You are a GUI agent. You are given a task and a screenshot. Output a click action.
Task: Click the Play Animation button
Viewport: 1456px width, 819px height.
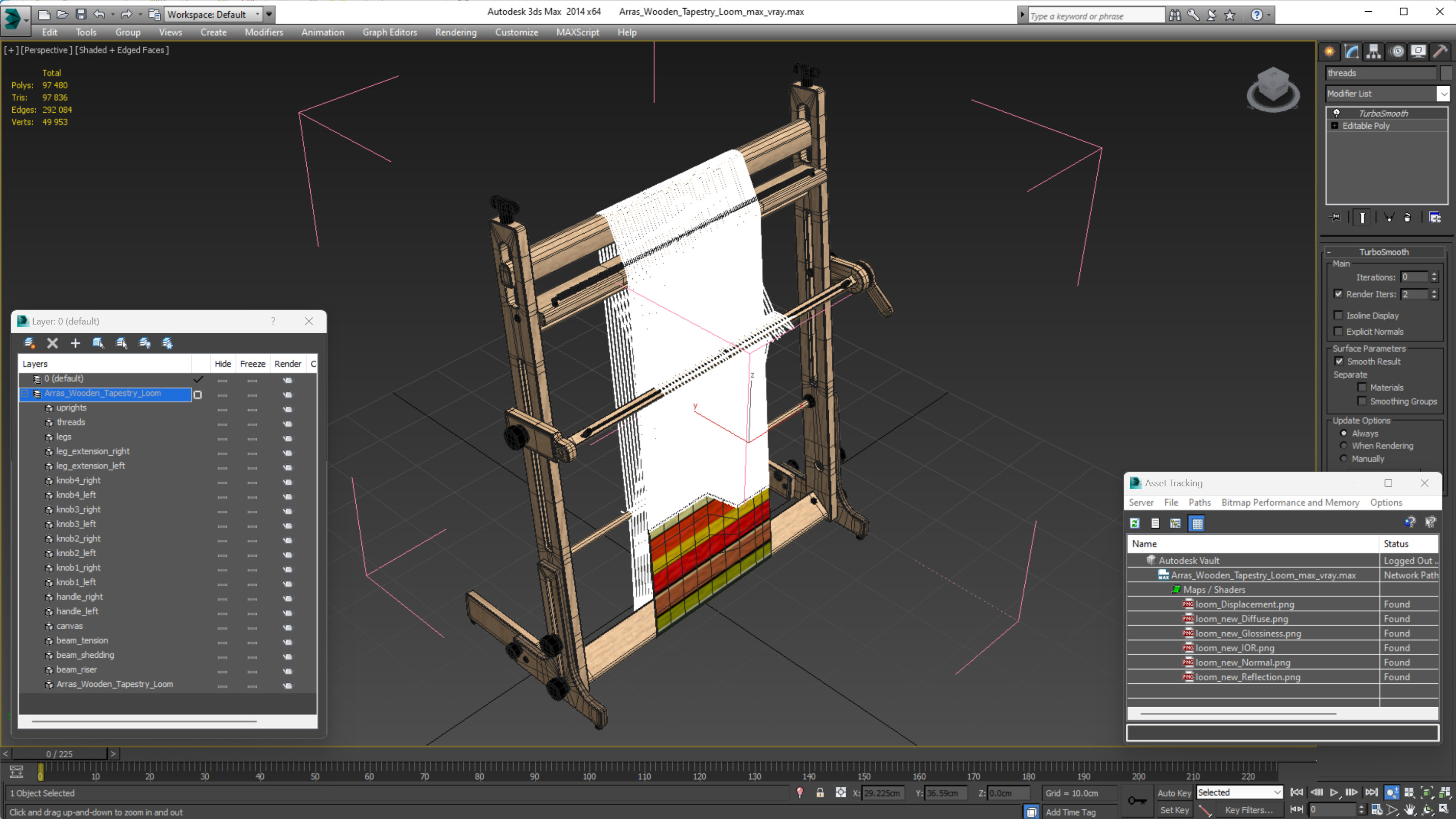pyautogui.click(x=1334, y=792)
